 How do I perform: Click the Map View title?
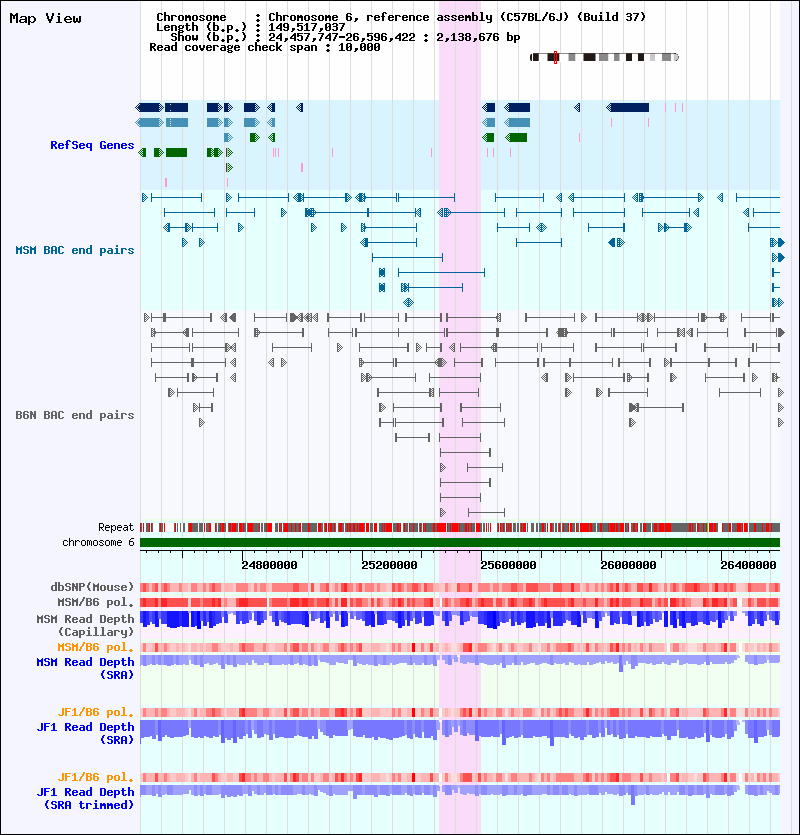pos(46,19)
